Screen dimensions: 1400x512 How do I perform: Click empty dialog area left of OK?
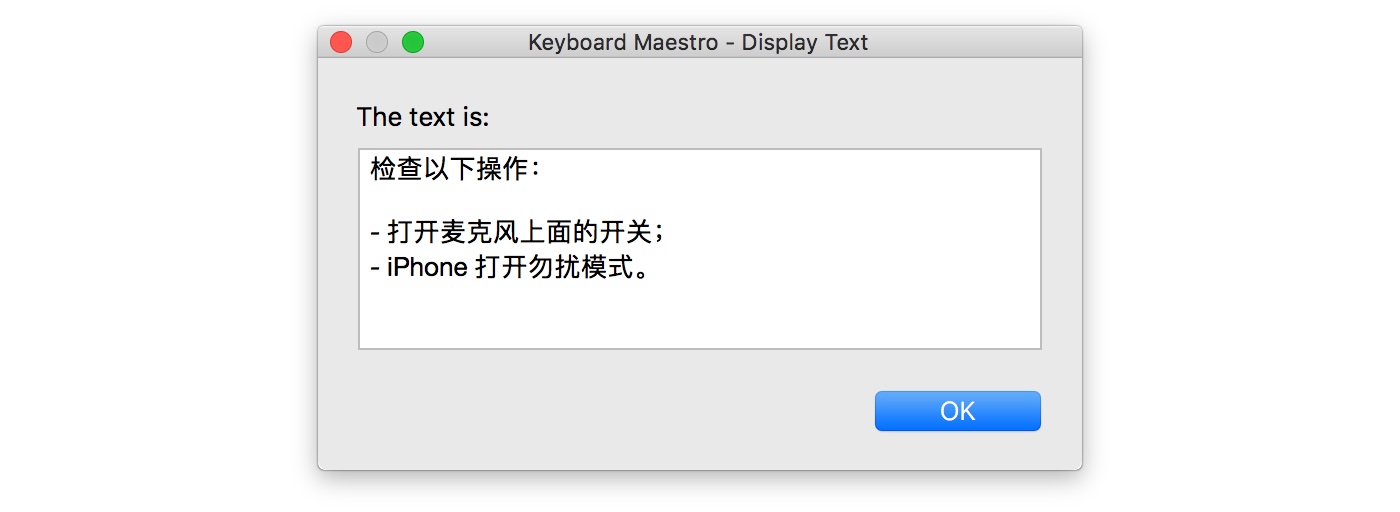pos(600,411)
